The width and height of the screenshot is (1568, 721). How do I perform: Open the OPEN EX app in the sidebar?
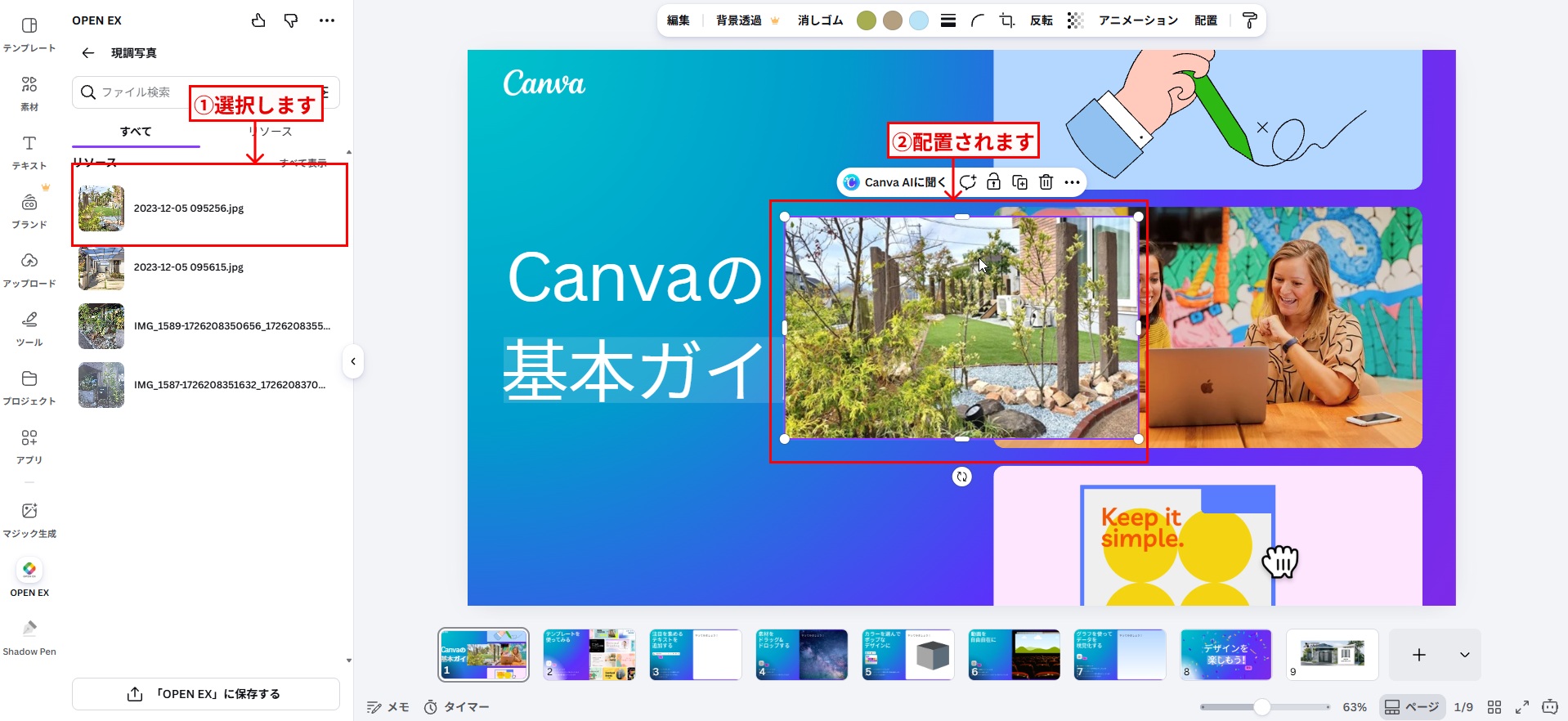coord(29,578)
